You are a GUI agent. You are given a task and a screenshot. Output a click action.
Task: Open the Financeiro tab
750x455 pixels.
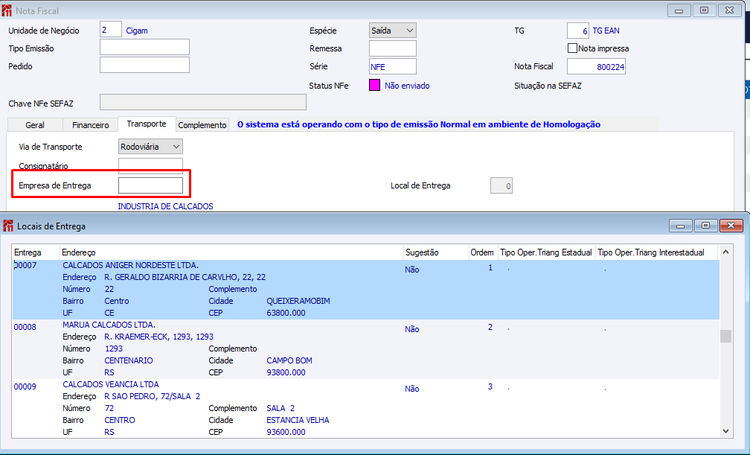tap(90, 125)
